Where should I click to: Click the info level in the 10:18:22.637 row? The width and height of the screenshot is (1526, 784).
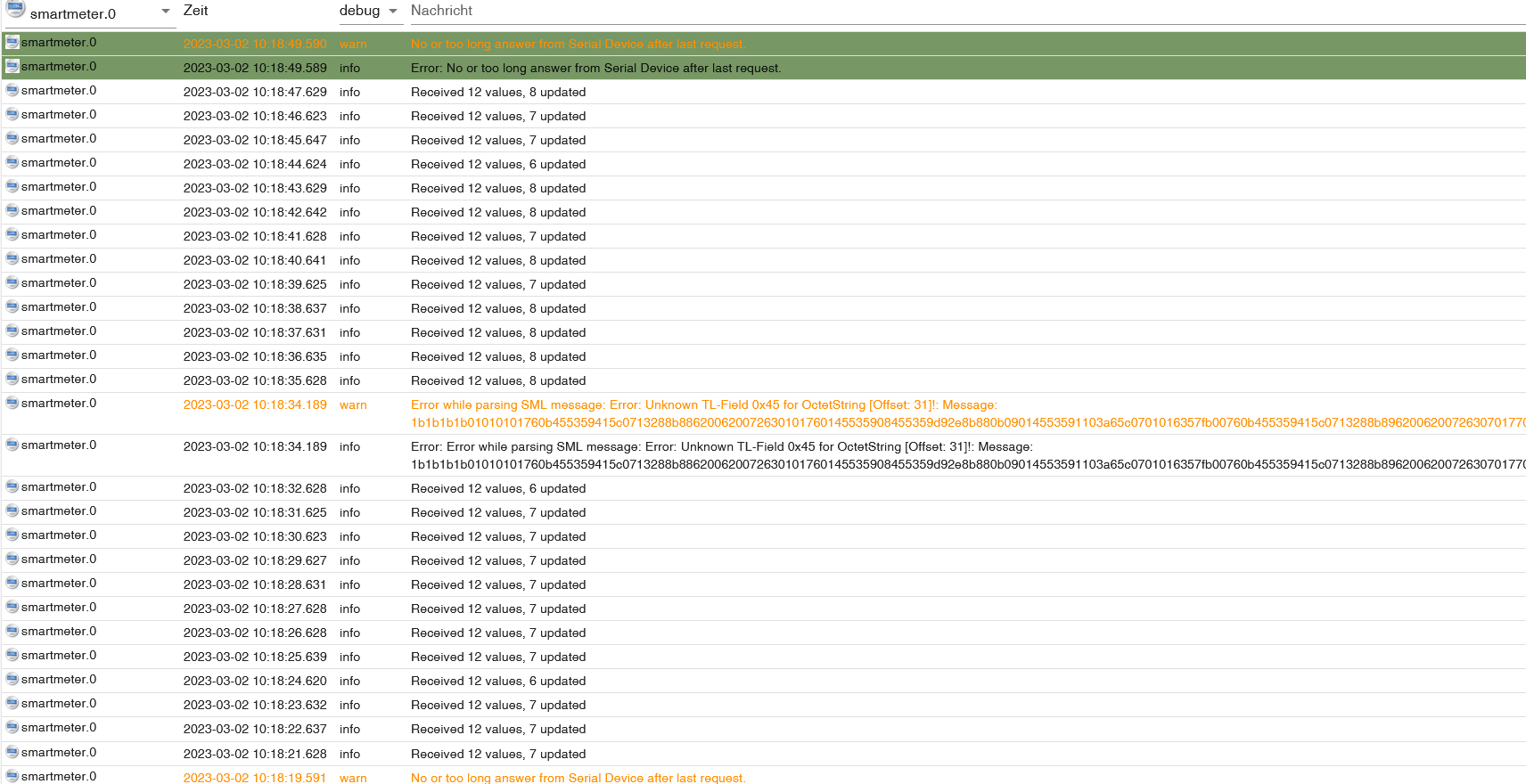pos(349,729)
